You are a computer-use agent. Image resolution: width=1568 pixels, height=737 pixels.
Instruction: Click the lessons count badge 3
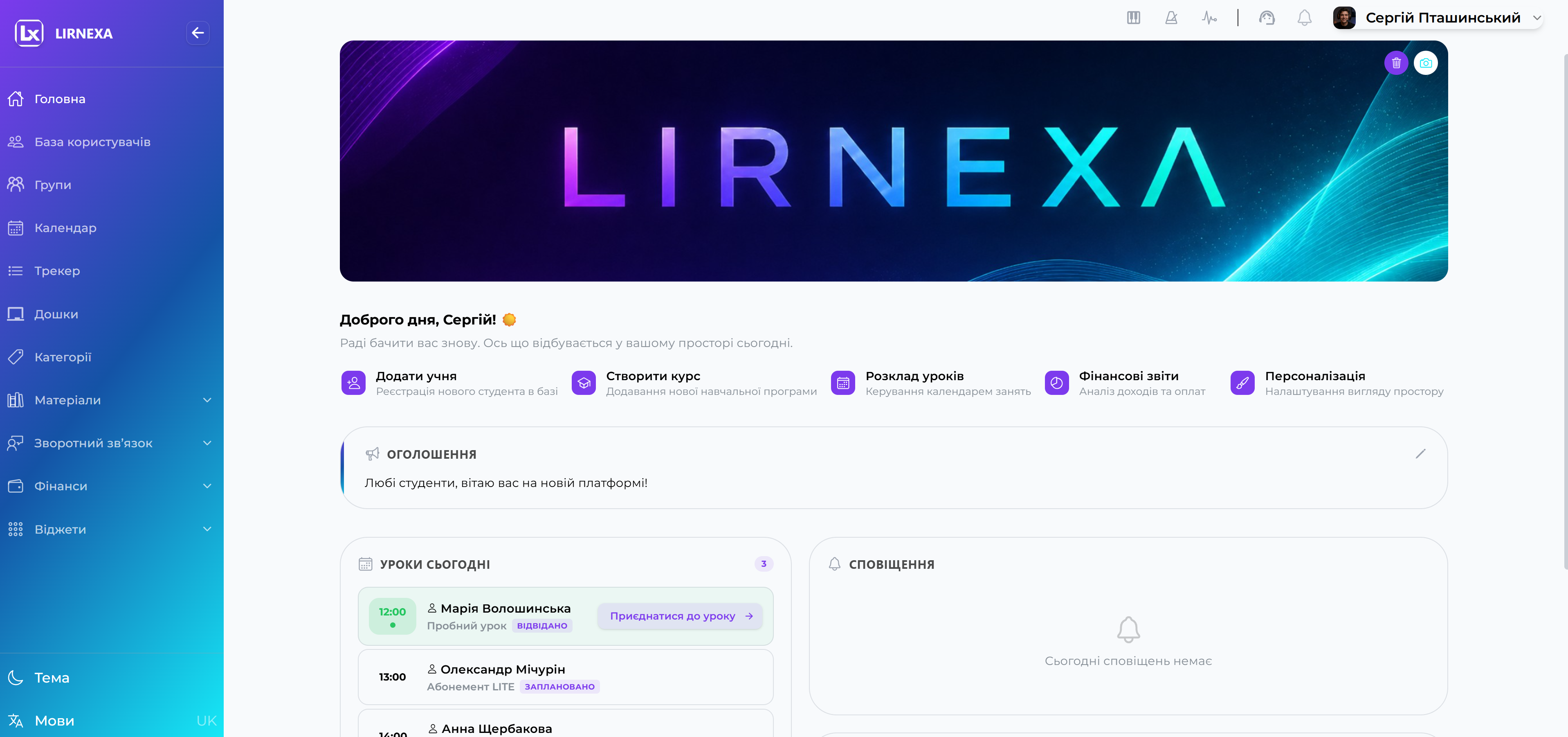click(x=763, y=564)
